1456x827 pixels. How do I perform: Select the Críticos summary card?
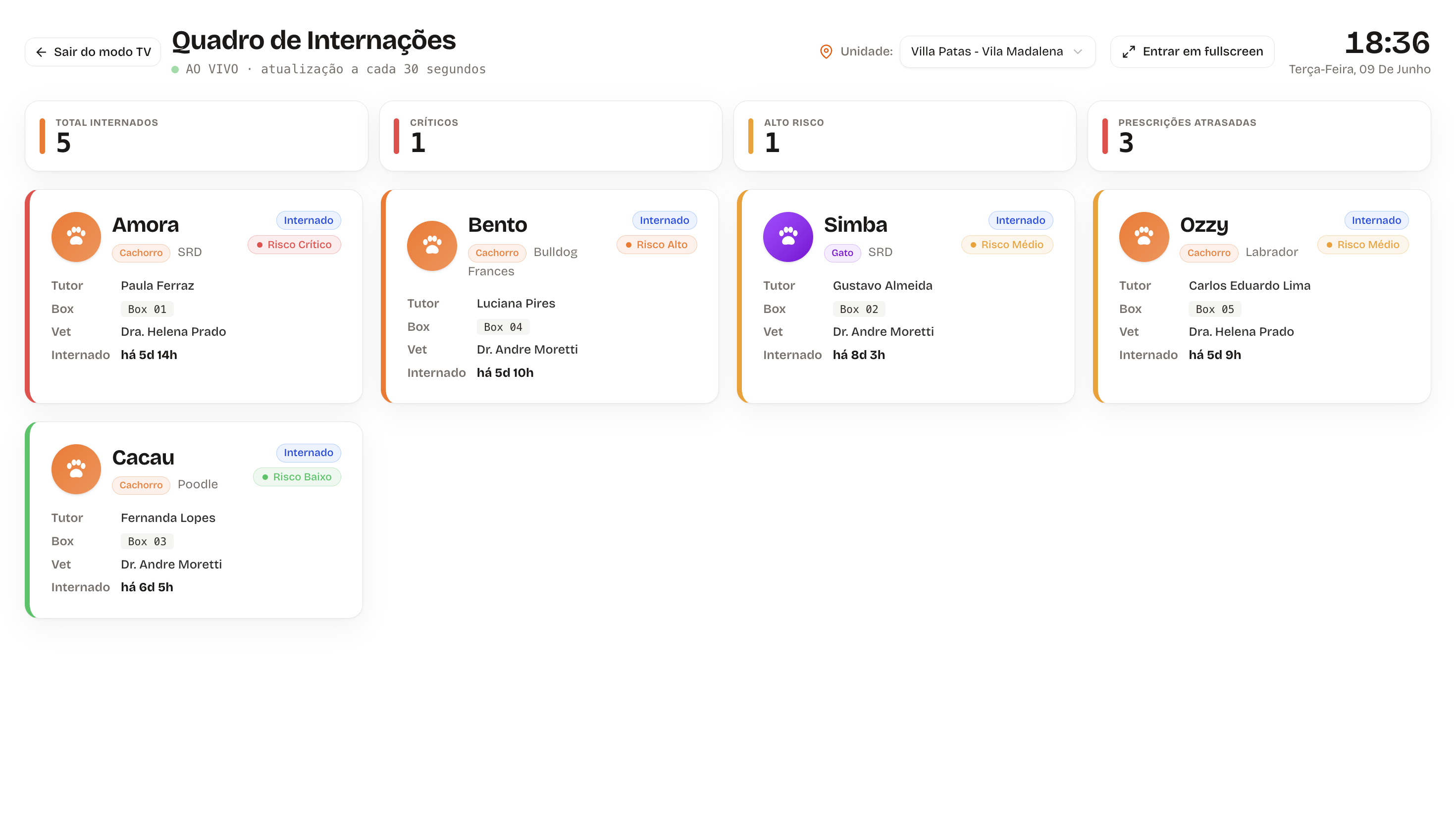pyautogui.click(x=550, y=136)
